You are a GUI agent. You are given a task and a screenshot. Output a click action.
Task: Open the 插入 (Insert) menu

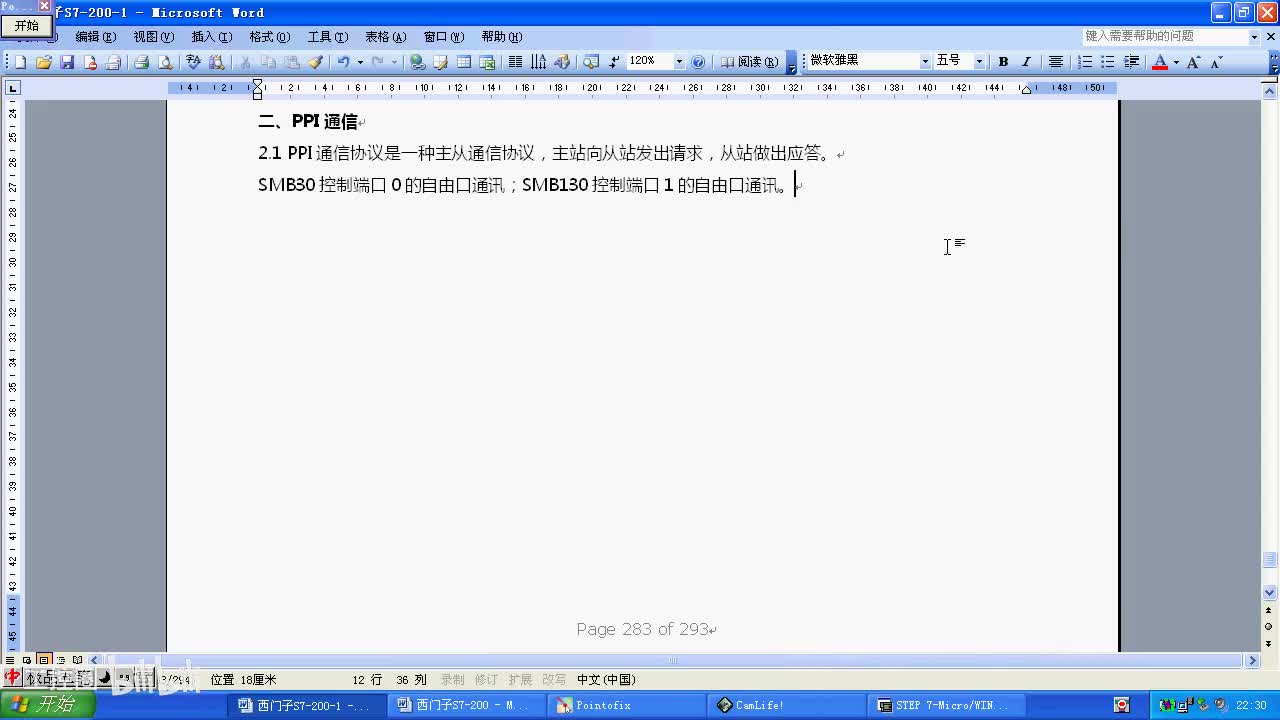211,37
